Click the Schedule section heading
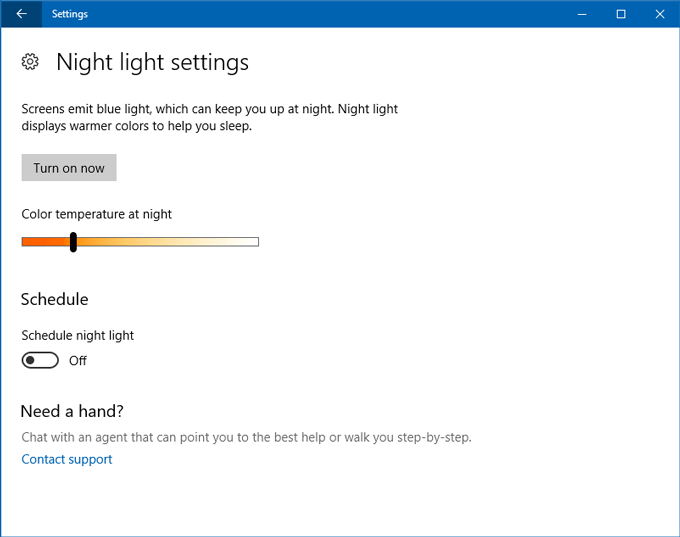680x537 pixels. (55, 299)
